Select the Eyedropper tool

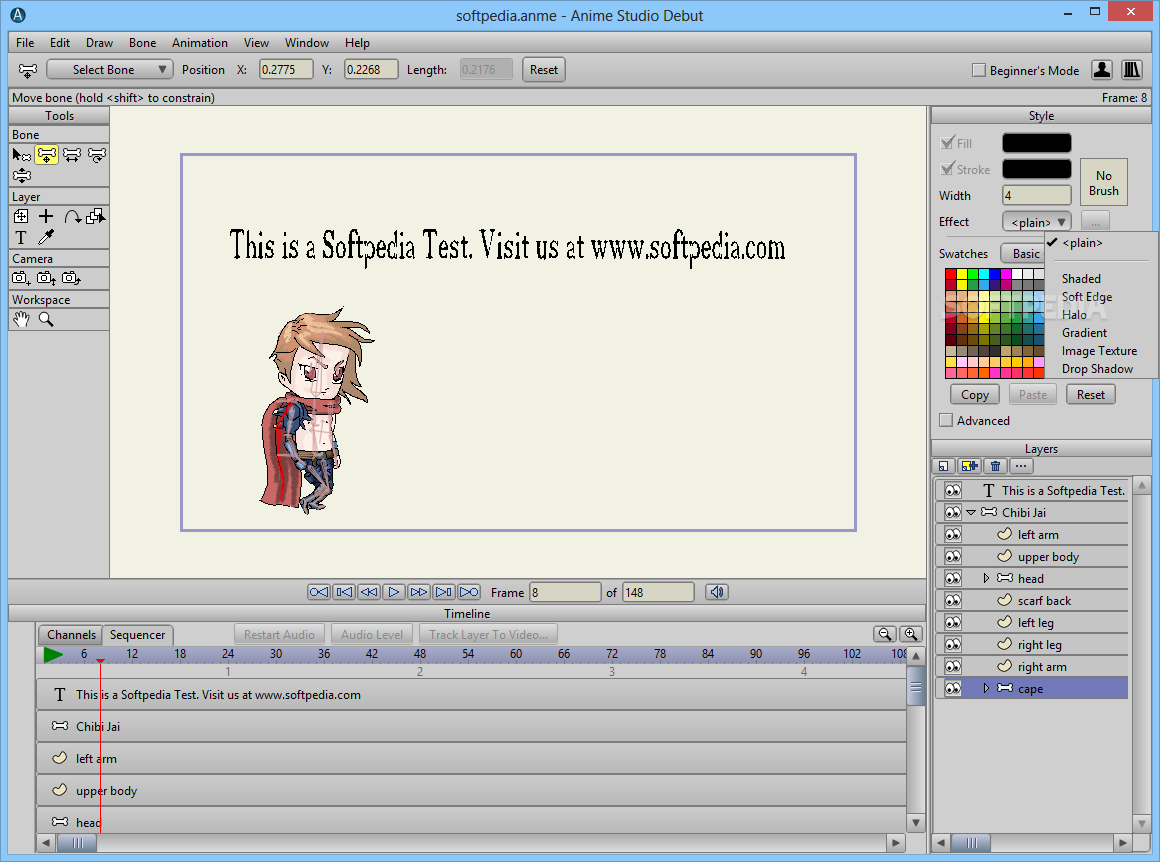[47, 238]
